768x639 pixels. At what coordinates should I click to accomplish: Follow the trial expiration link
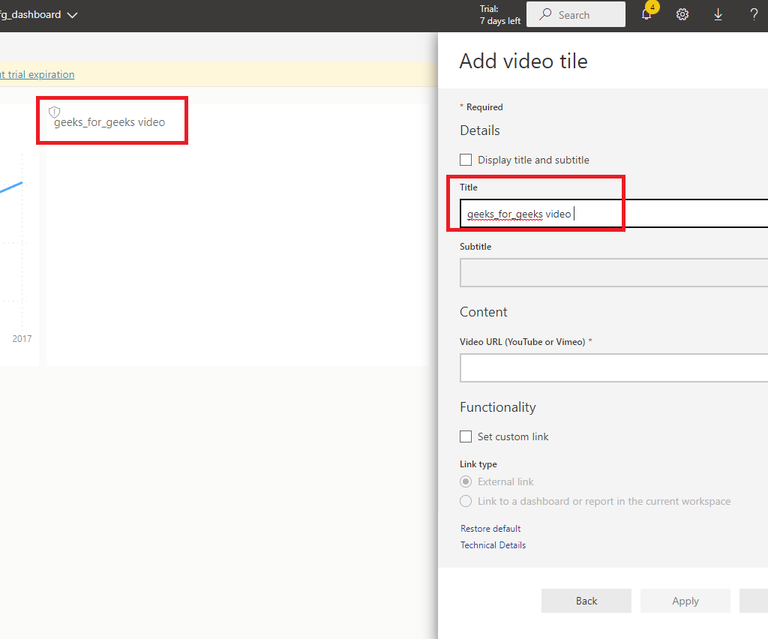(x=37, y=74)
